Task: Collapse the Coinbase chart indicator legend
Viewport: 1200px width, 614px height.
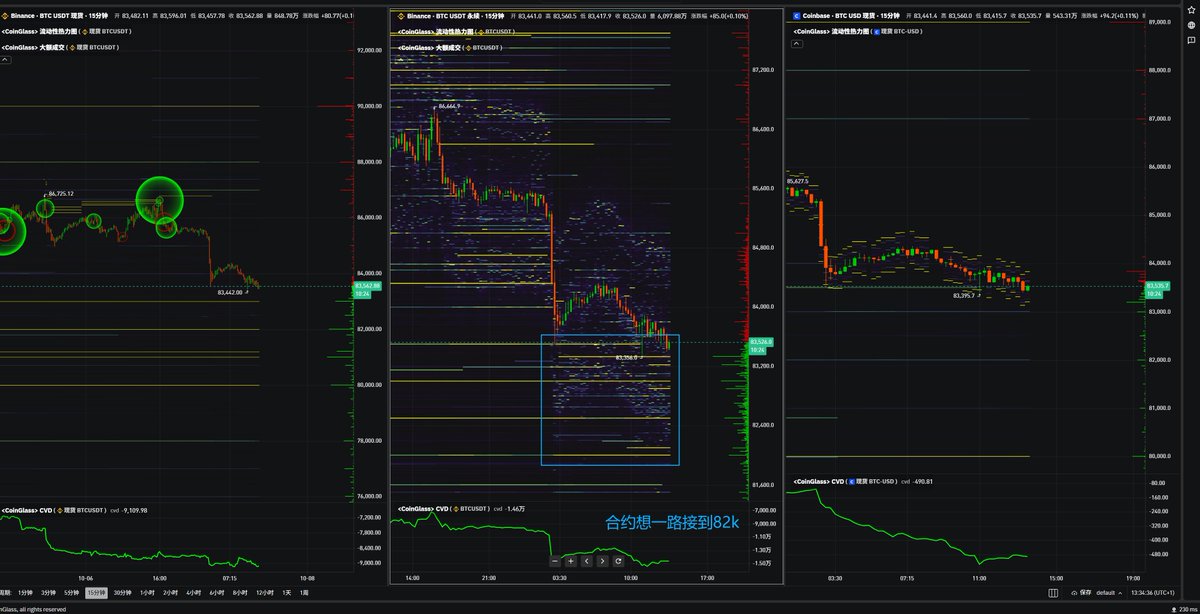Action: click(x=797, y=45)
